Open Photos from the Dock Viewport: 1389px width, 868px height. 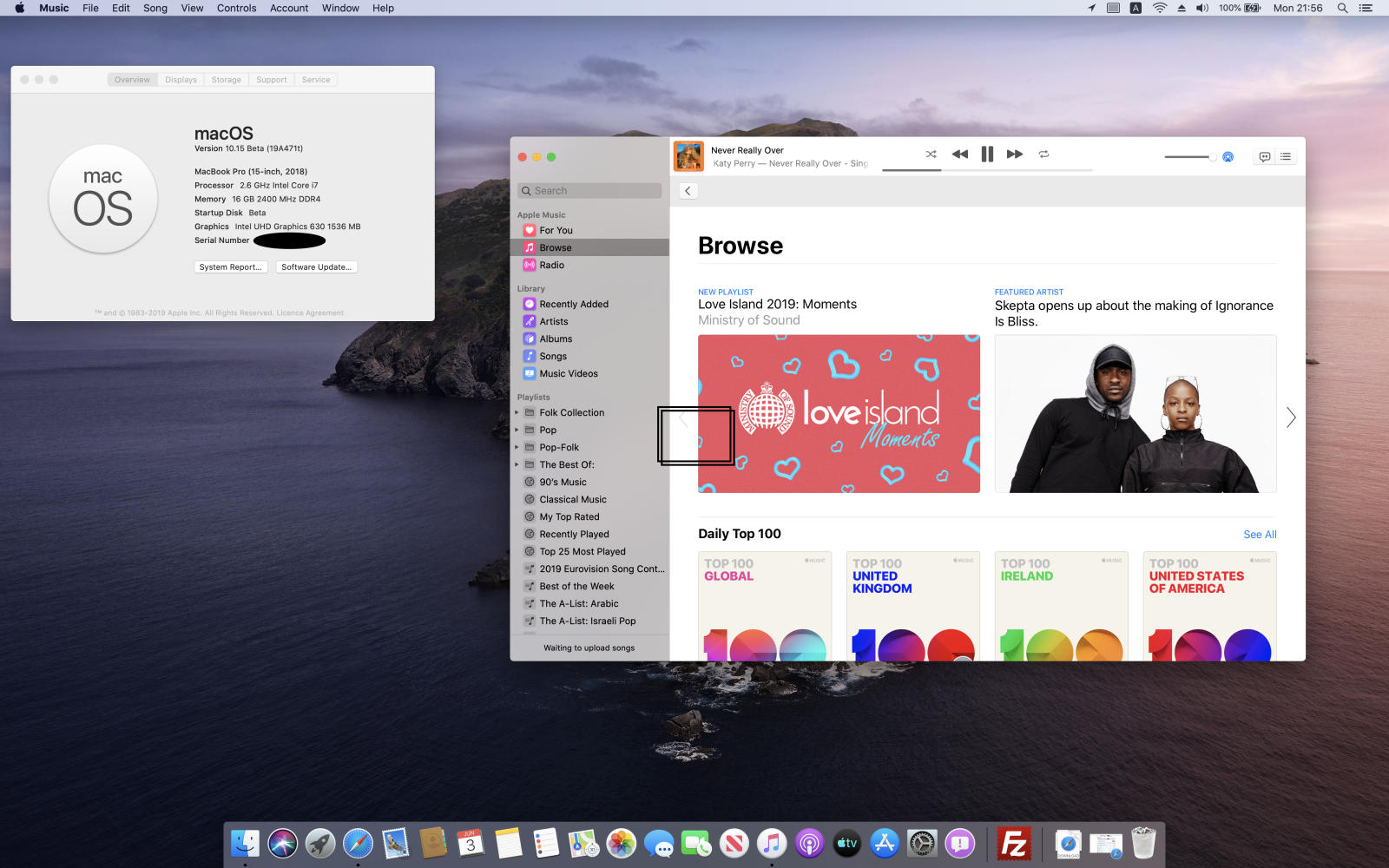pos(622,843)
